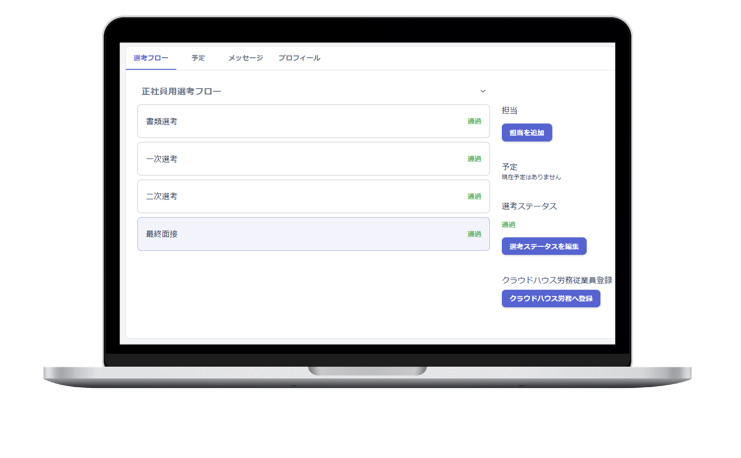The height and width of the screenshot is (458, 741).
Task: Choose the 二次選考 step row
Action: [x=300, y=196]
